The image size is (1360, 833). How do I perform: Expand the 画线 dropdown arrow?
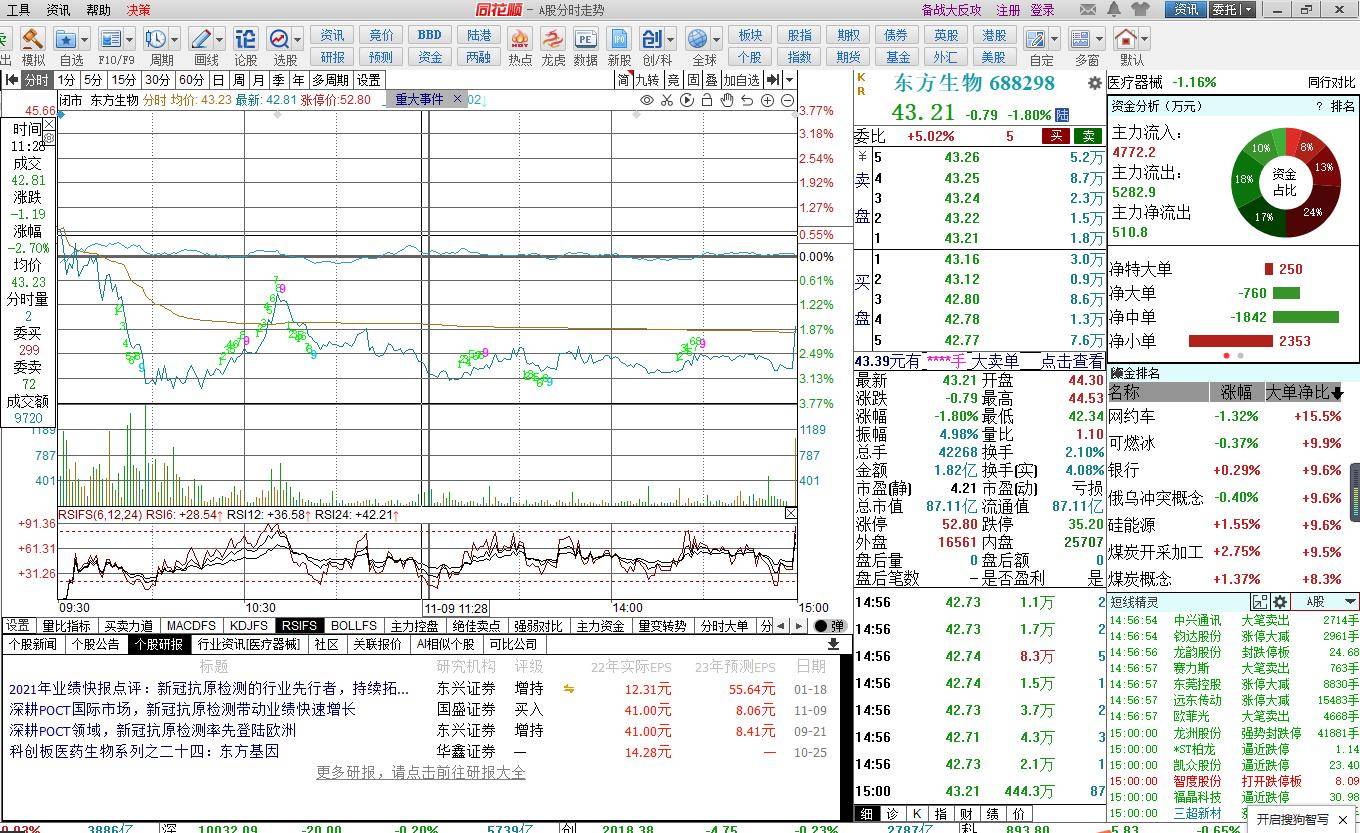point(219,39)
